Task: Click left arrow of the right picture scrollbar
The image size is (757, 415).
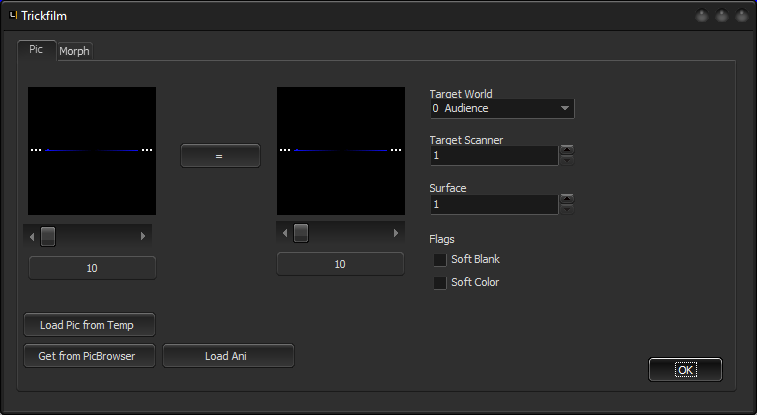Action: 286,233
